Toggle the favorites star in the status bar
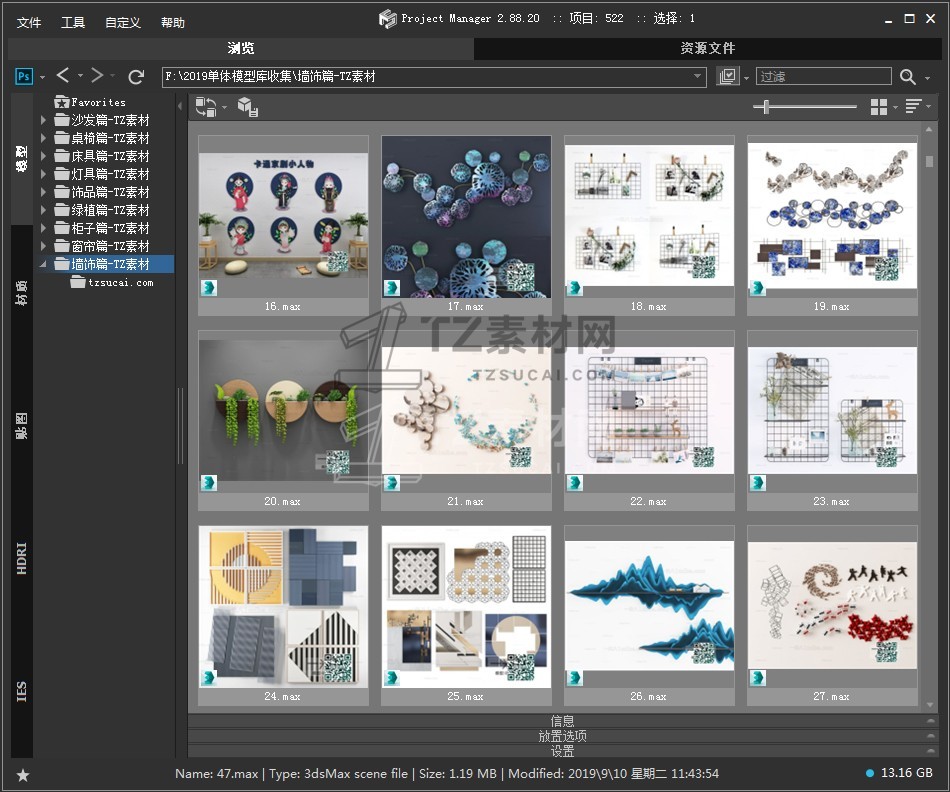950x792 pixels. (x=23, y=774)
